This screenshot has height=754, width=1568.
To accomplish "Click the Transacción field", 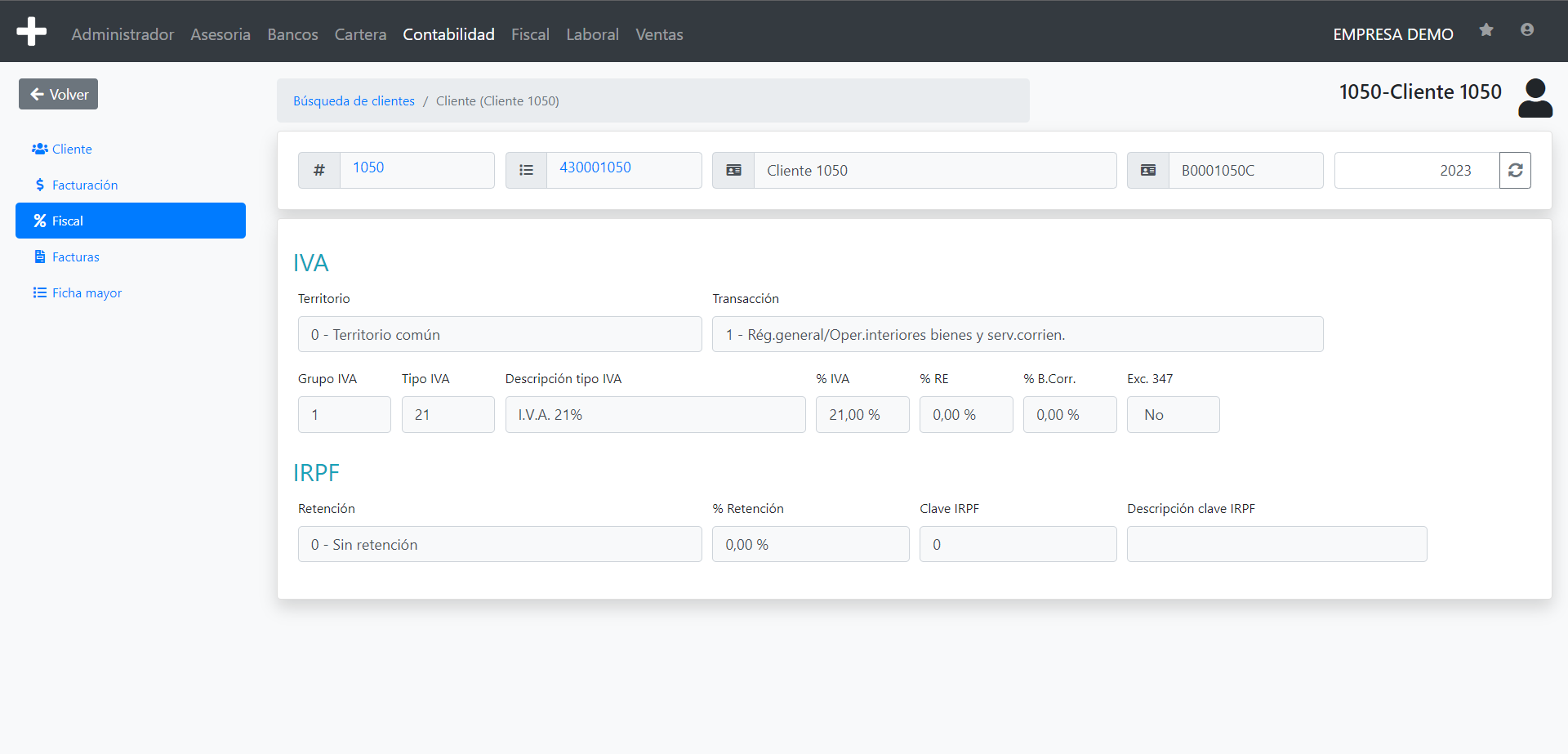I will coord(1018,334).
